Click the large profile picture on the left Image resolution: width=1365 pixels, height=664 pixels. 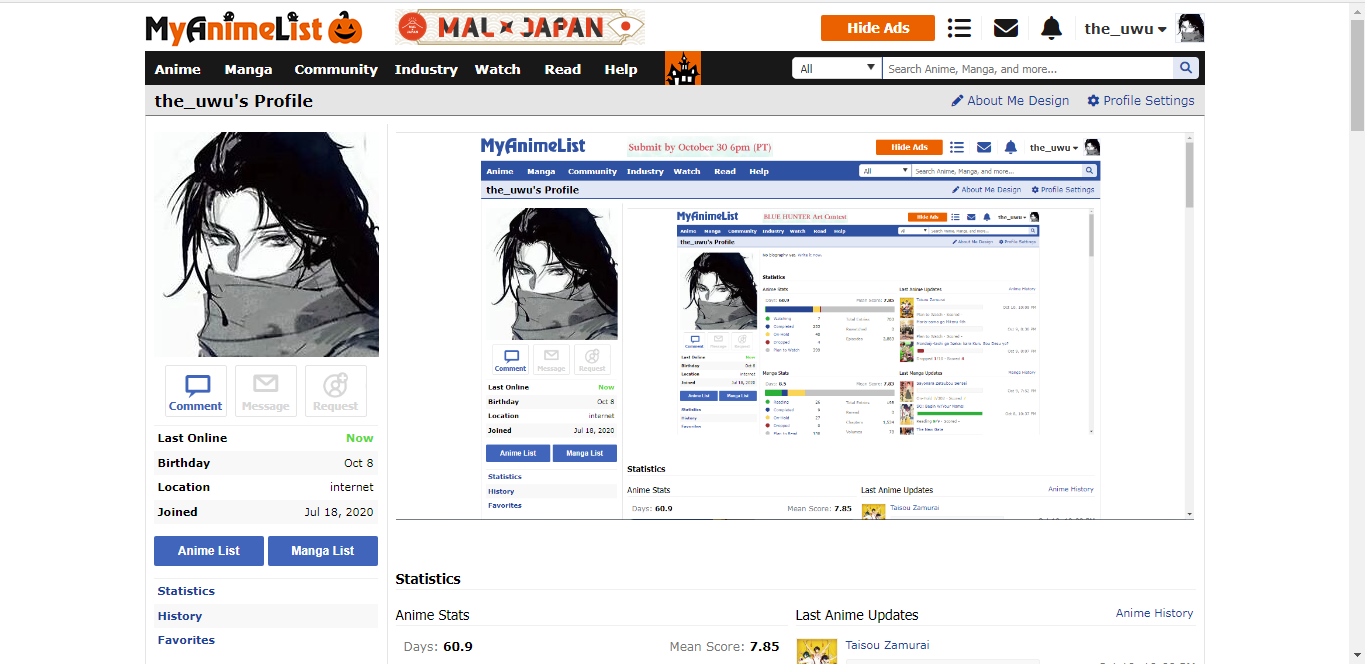click(267, 244)
